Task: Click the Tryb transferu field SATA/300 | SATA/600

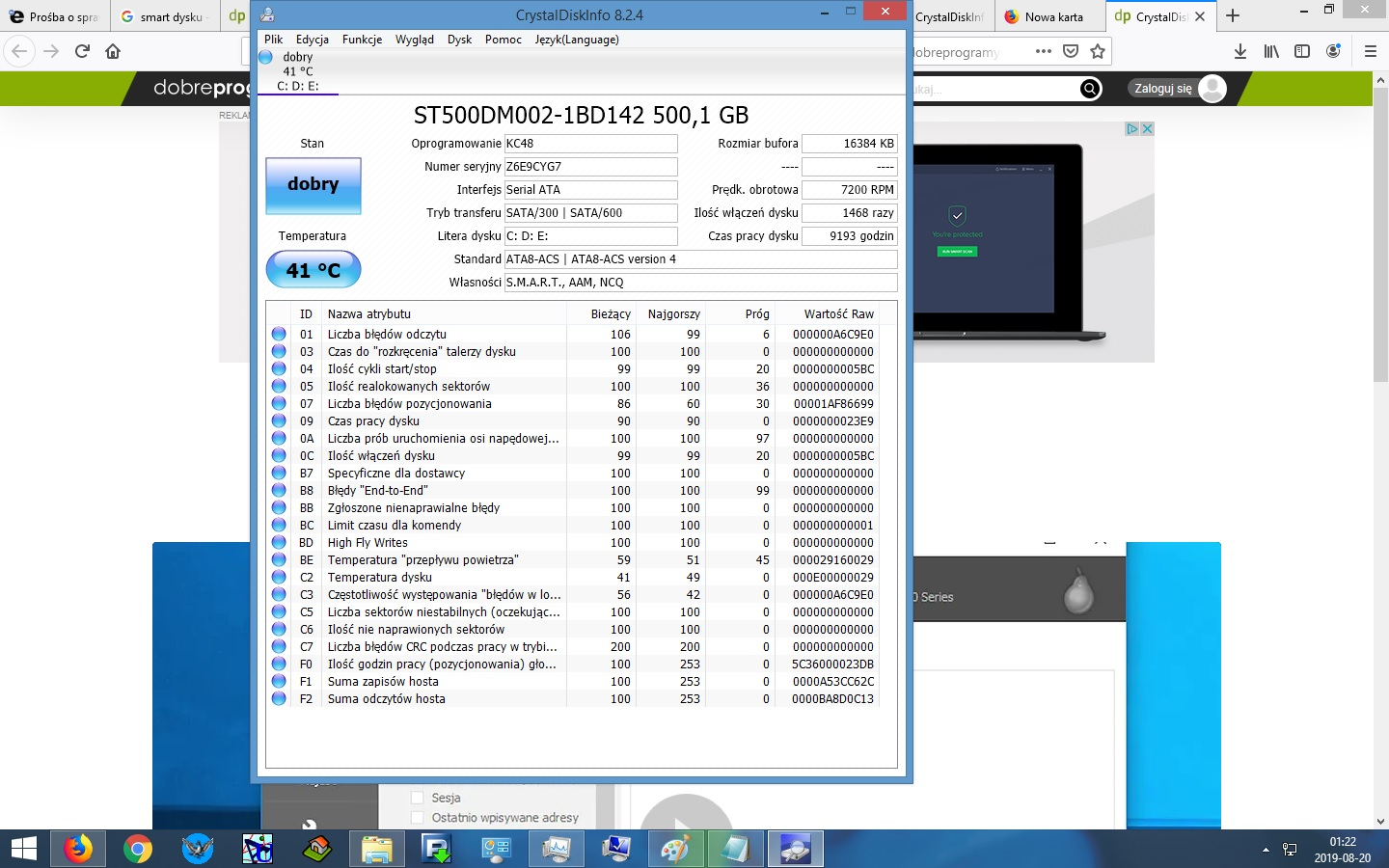Action: tap(590, 213)
